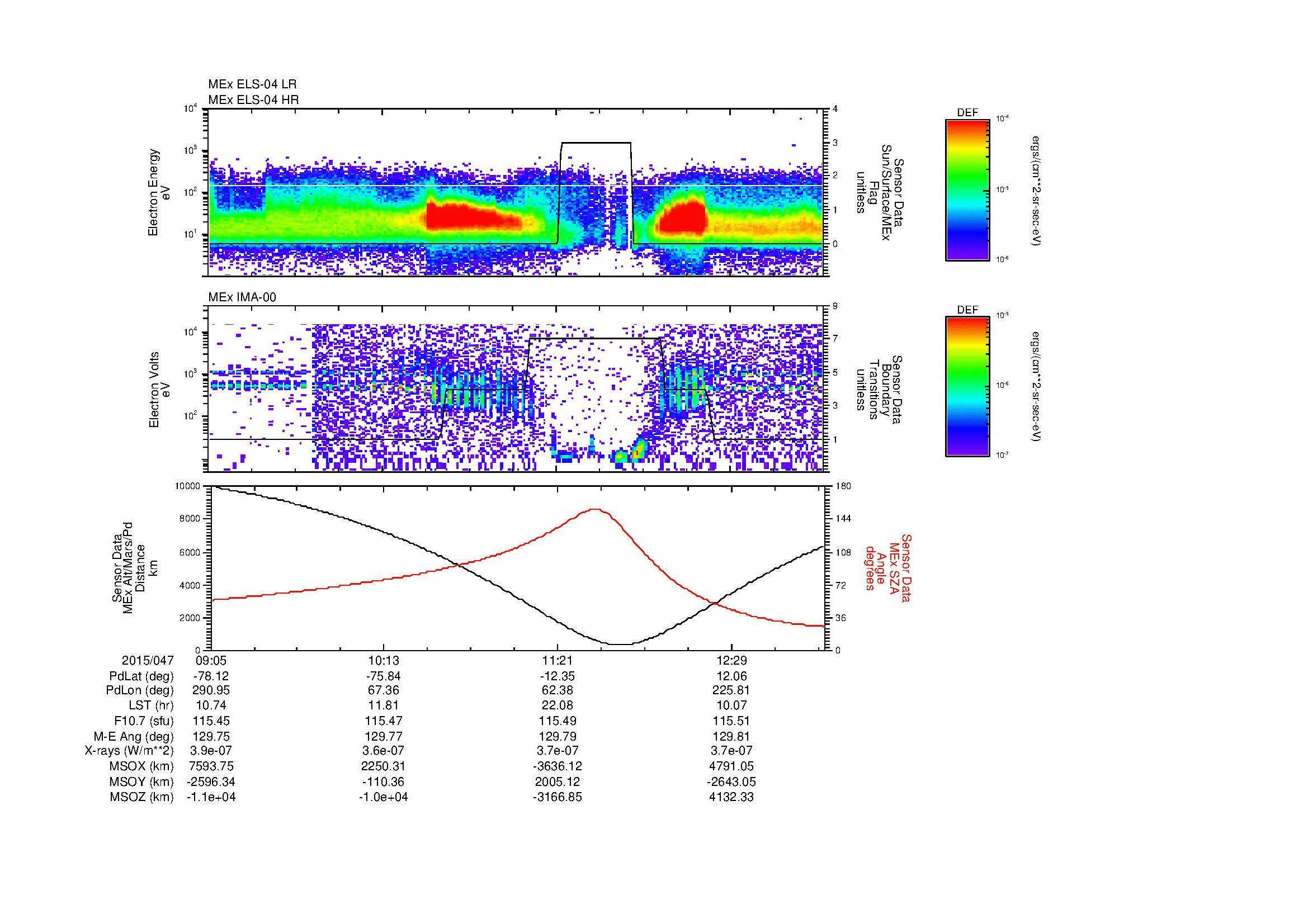
Task: Click the PdLon value 62.38
Action: (x=557, y=690)
